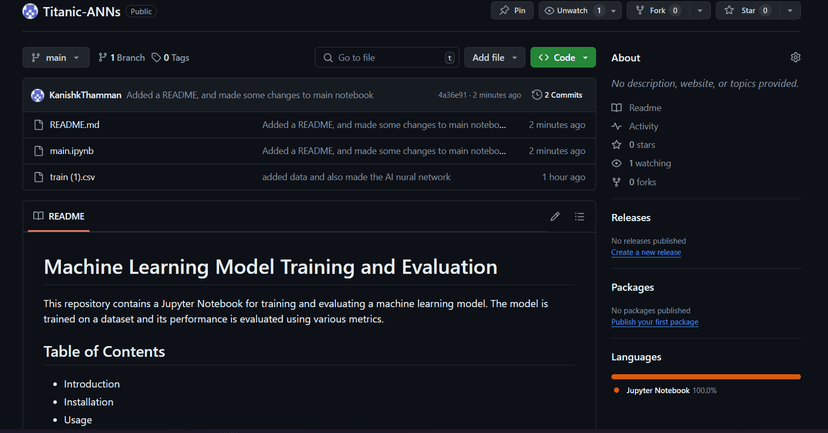
Task: Open the main branch dropdown
Action: (56, 58)
